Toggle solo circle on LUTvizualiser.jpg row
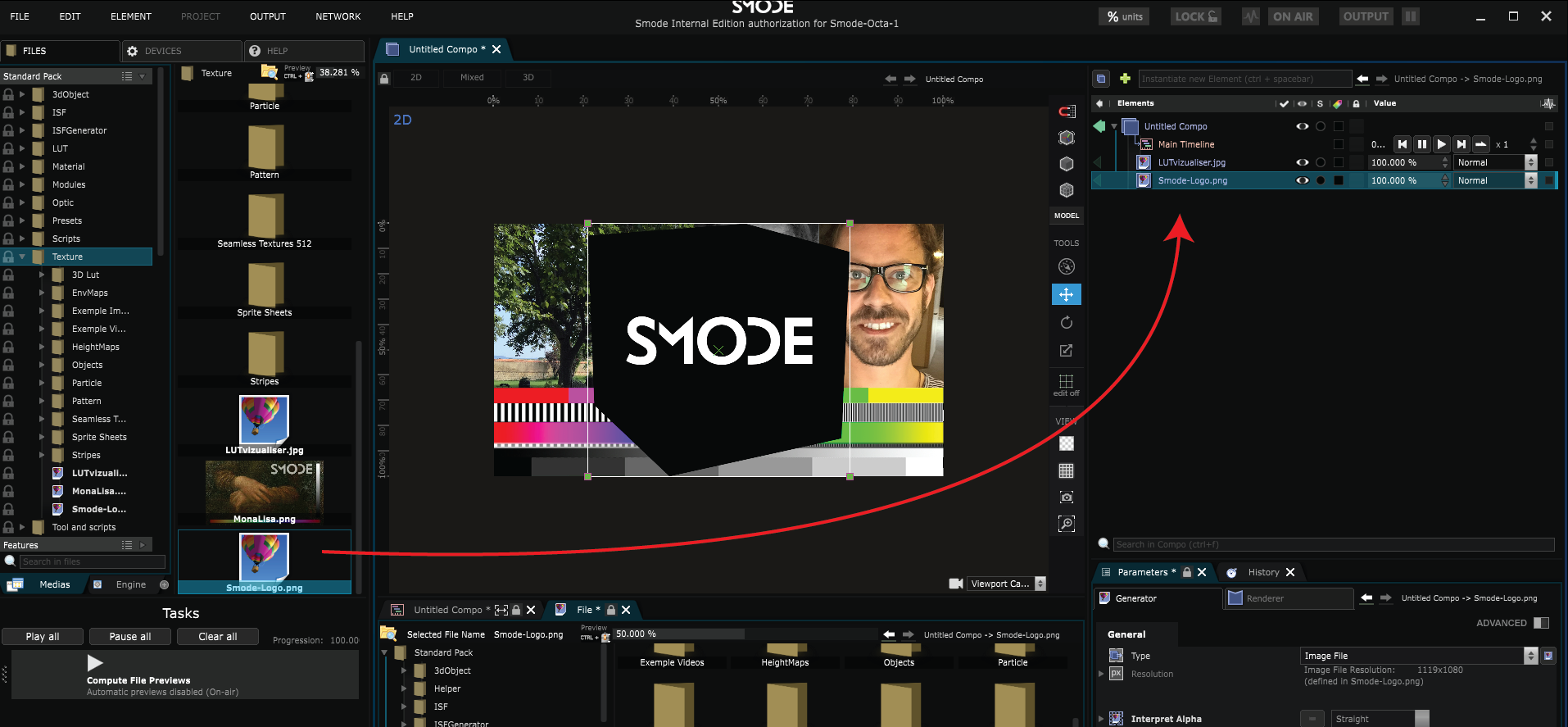1568x727 pixels. pos(1321,162)
